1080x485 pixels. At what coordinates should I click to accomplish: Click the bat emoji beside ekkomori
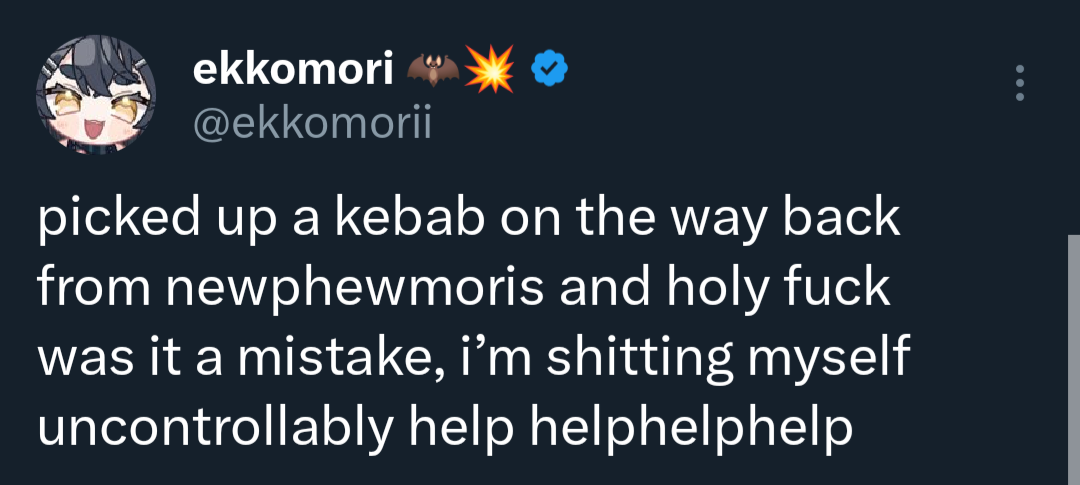(x=433, y=68)
